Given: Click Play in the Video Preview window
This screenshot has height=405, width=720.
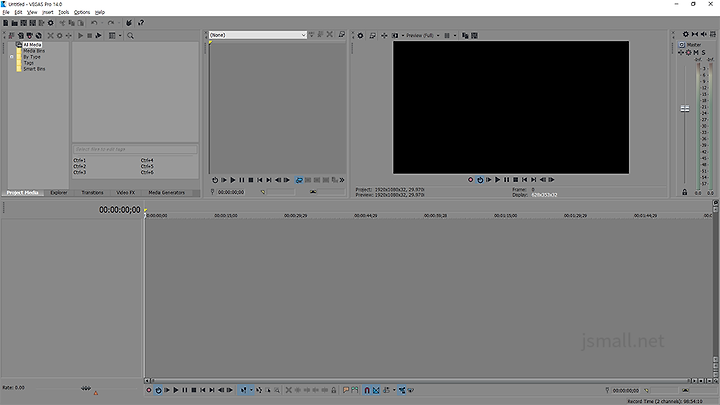Looking at the screenshot, I should 497,180.
